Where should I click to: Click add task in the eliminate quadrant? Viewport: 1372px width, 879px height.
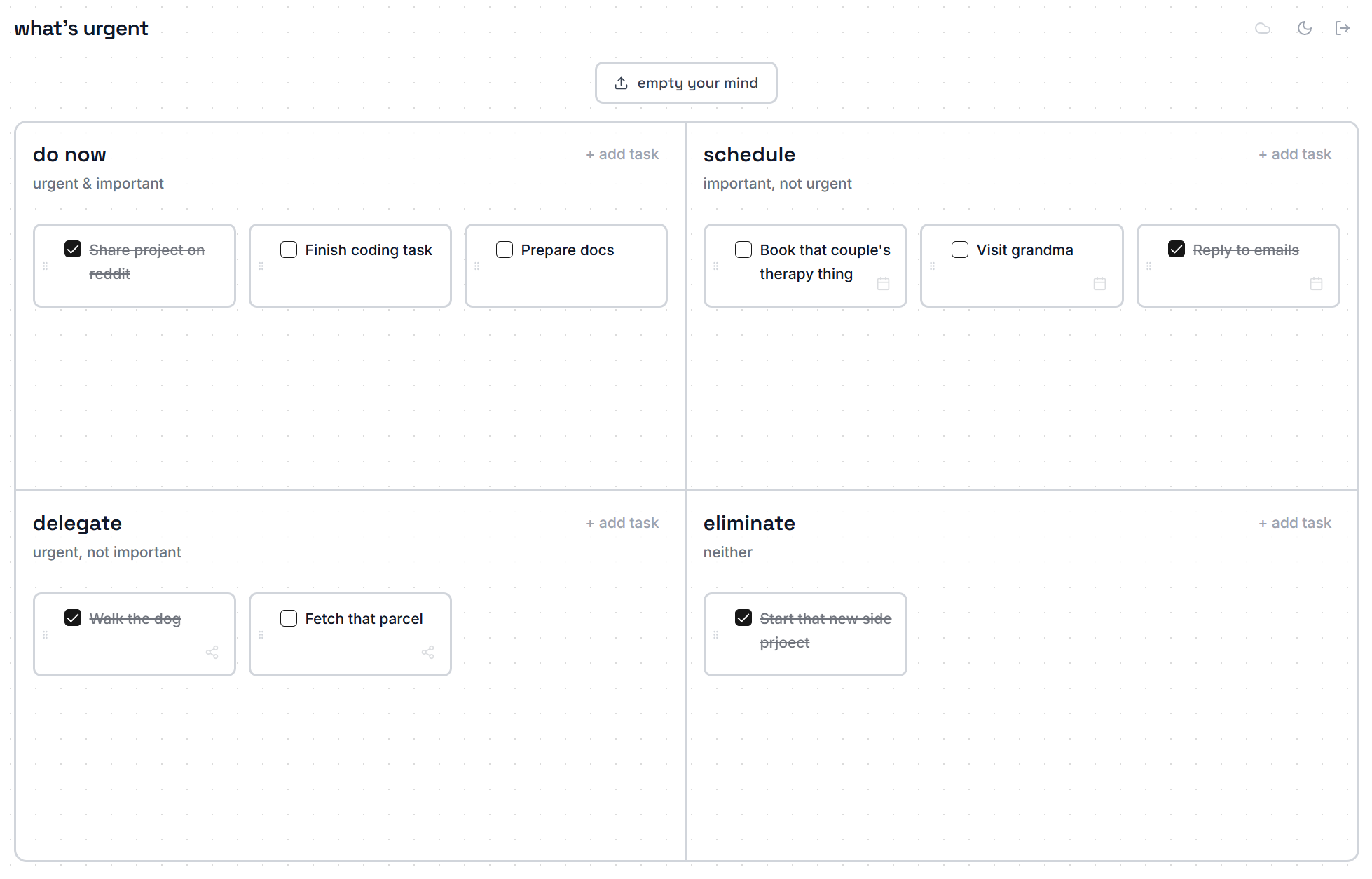click(1294, 522)
